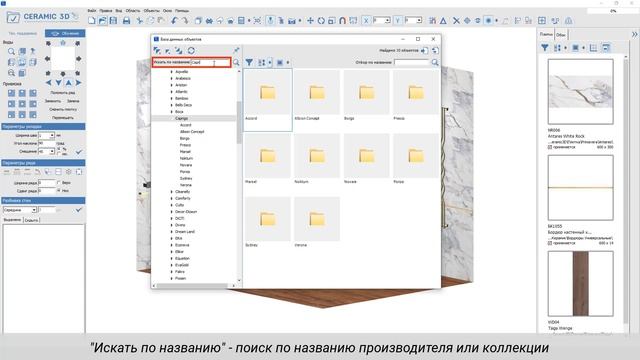Open the sort dropdown arrow in database dialog

pyautogui.click(x=270, y=62)
